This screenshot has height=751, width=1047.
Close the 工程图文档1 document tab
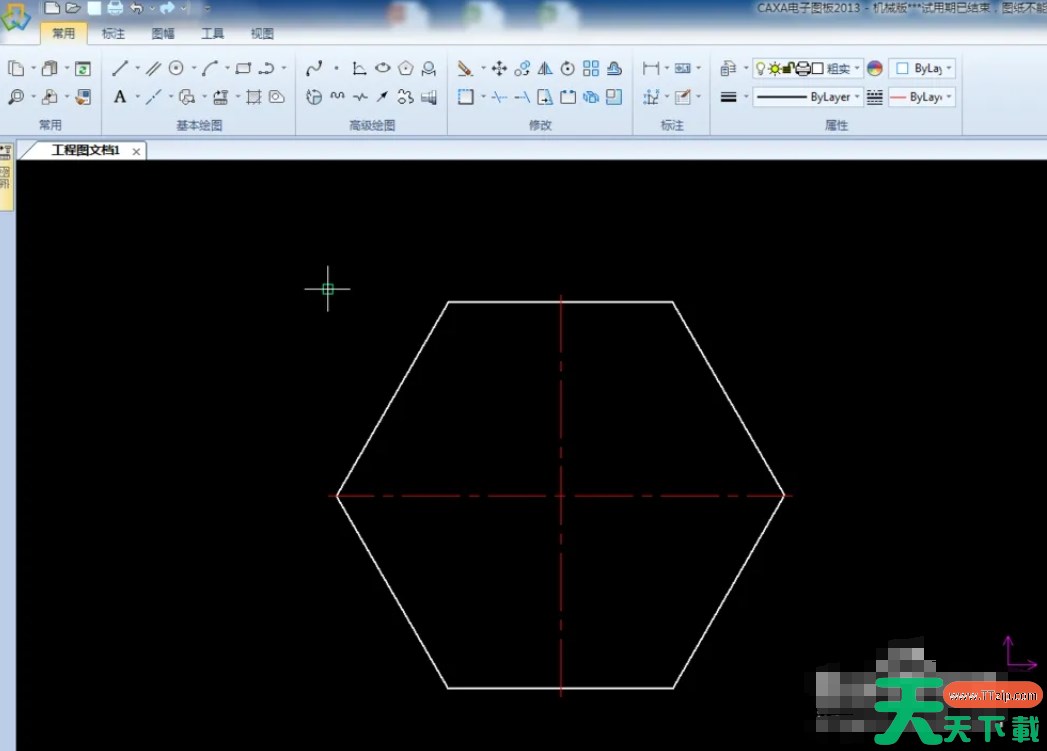pos(136,151)
